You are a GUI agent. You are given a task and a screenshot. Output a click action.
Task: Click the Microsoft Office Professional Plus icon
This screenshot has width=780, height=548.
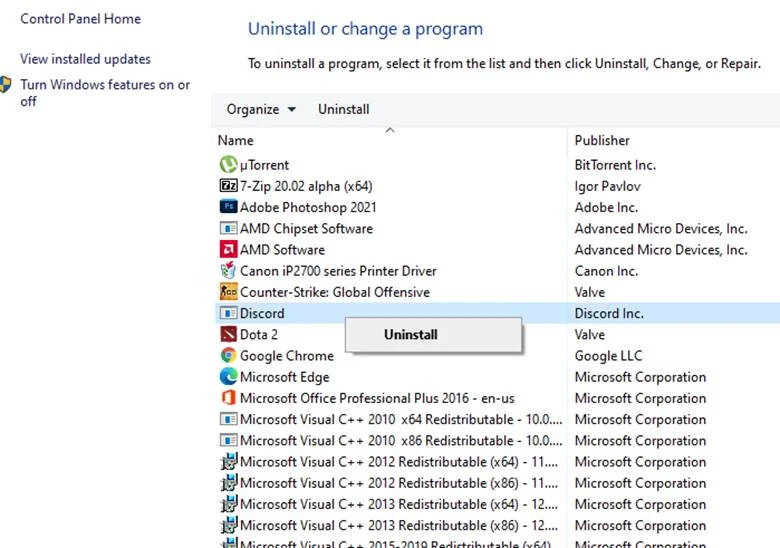tap(228, 398)
